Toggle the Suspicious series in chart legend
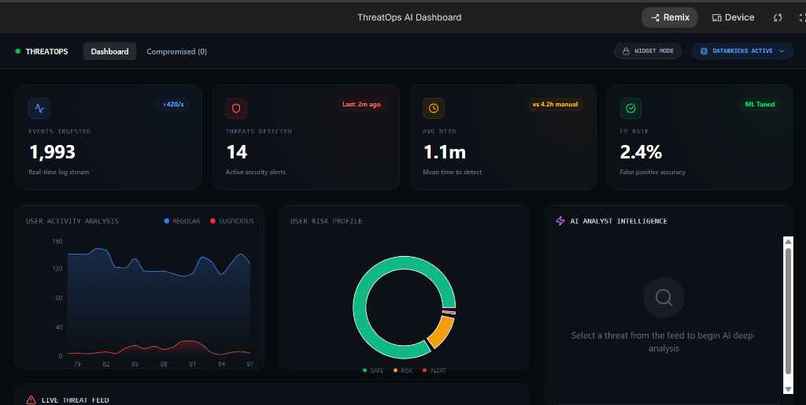 coord(232,221)
